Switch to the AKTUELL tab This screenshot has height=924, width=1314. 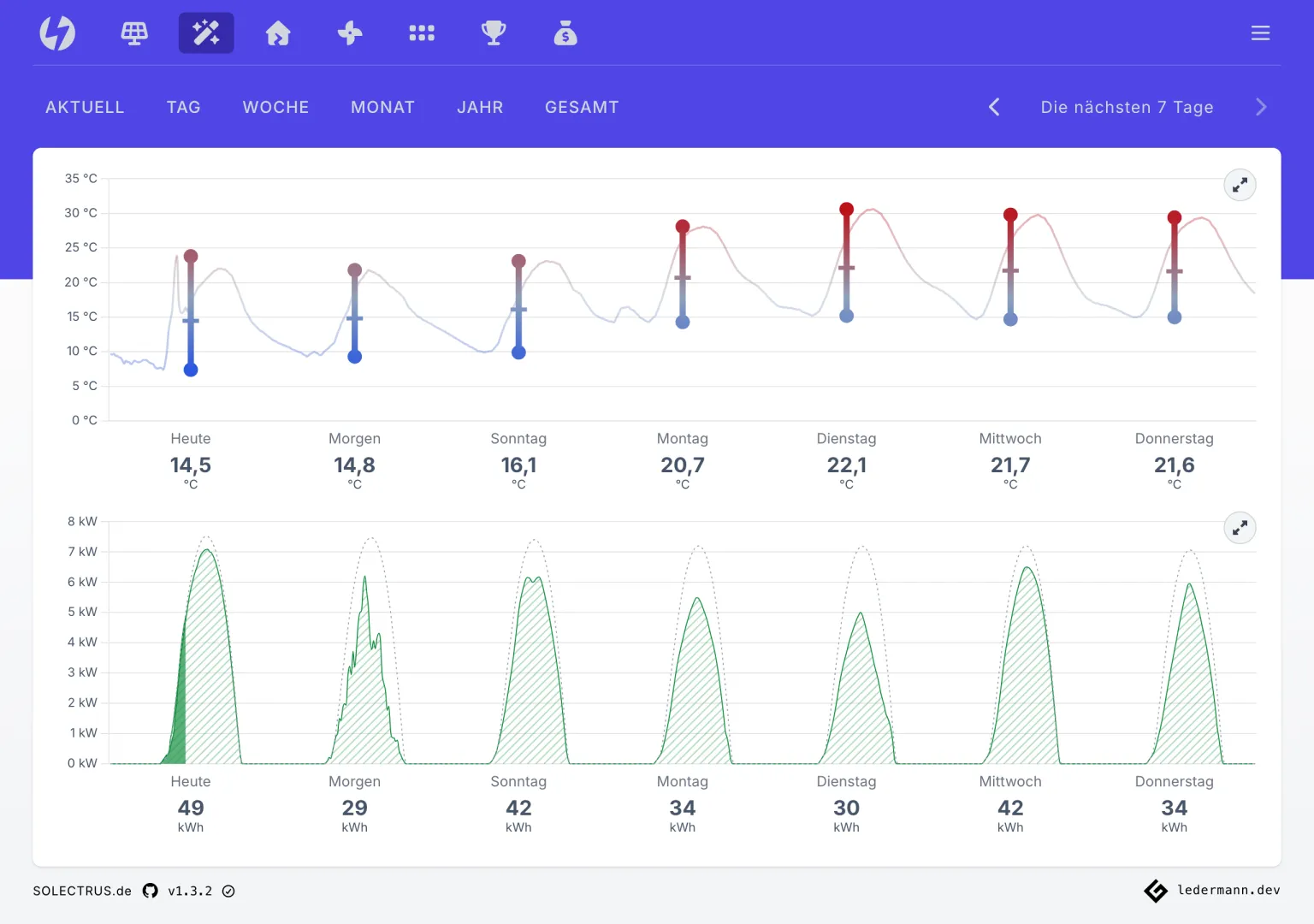pyautogui.click(x=85, y=107)
